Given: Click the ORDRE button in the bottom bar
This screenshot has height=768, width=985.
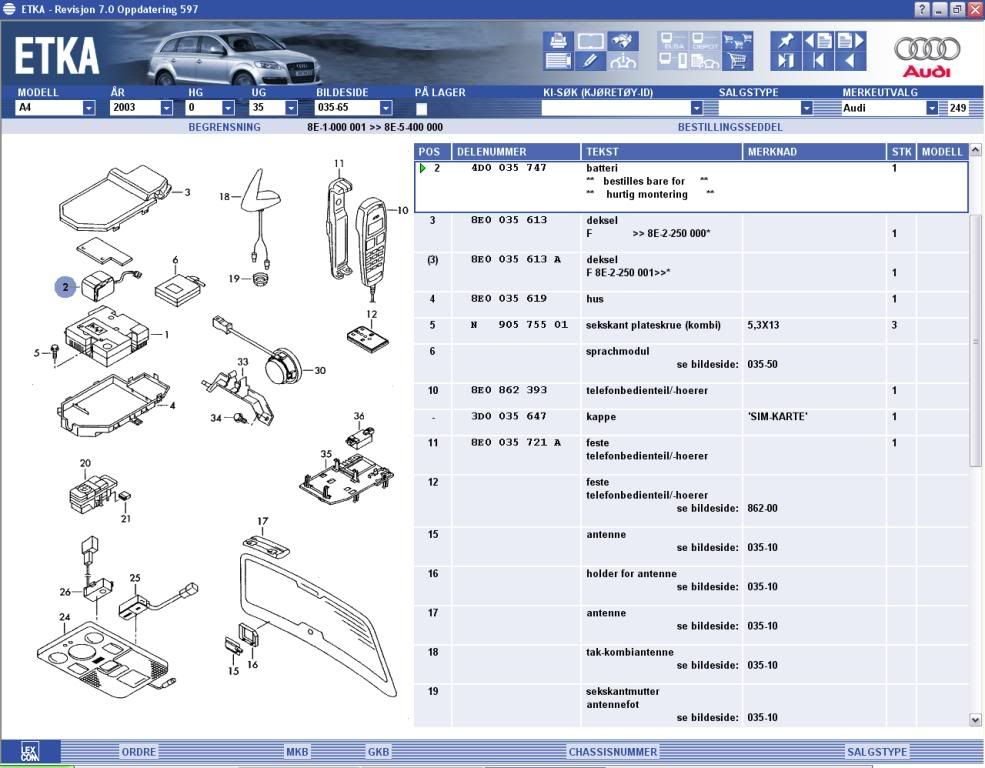Looking at the screenshot, I should [138, 752].
